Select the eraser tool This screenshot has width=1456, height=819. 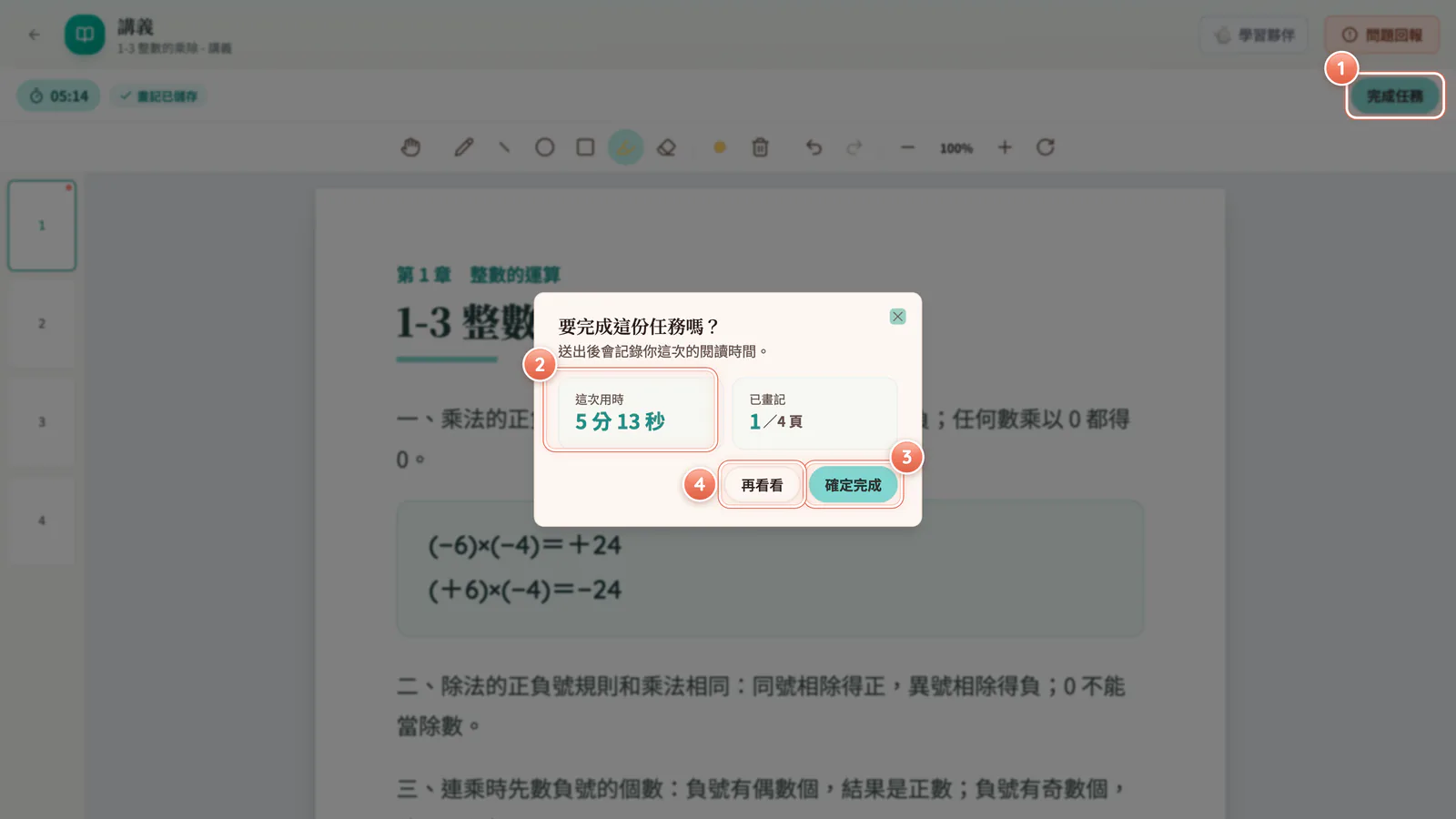pos(666,147)
